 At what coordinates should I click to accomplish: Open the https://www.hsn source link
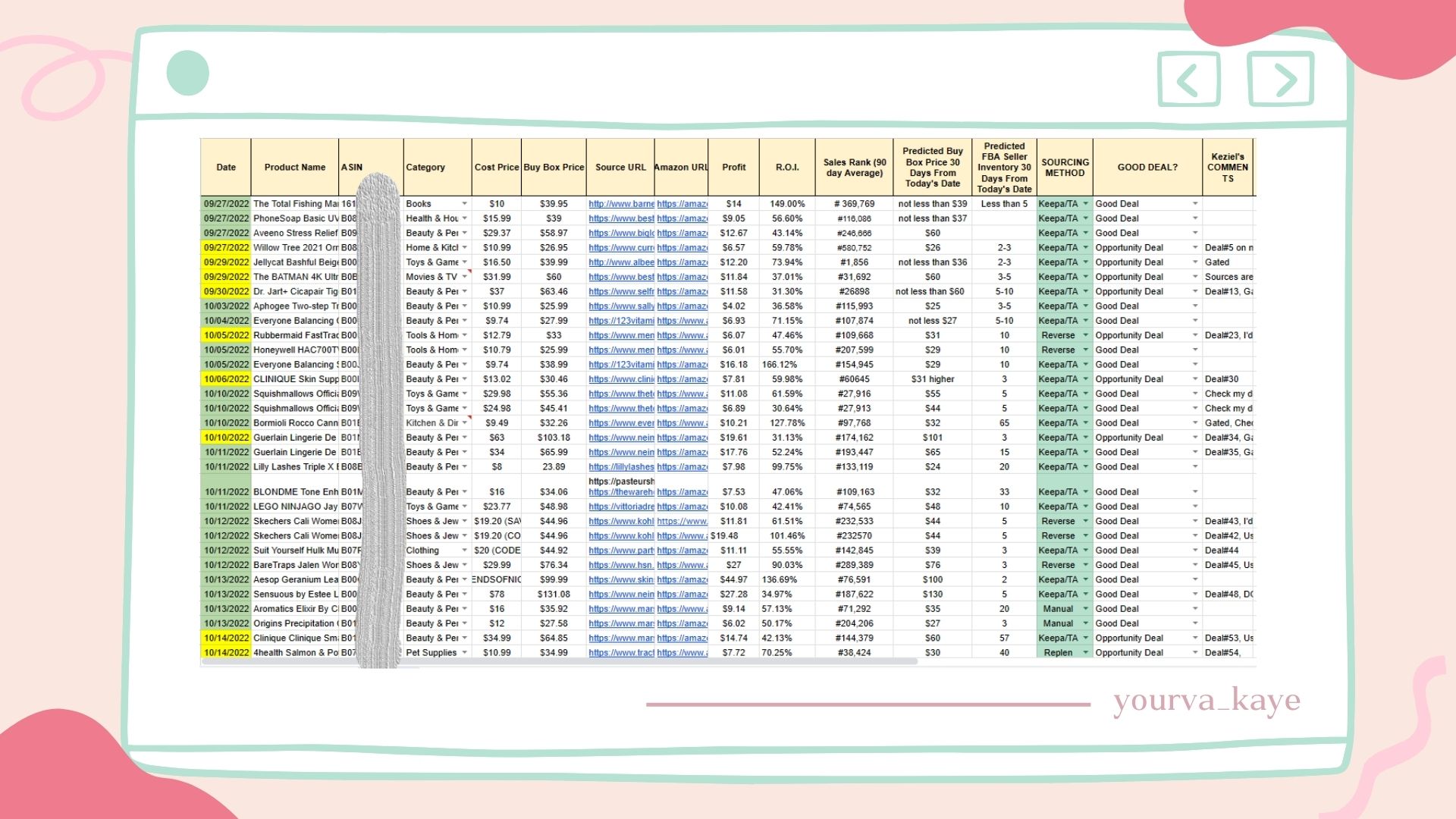tap(621, 565)
